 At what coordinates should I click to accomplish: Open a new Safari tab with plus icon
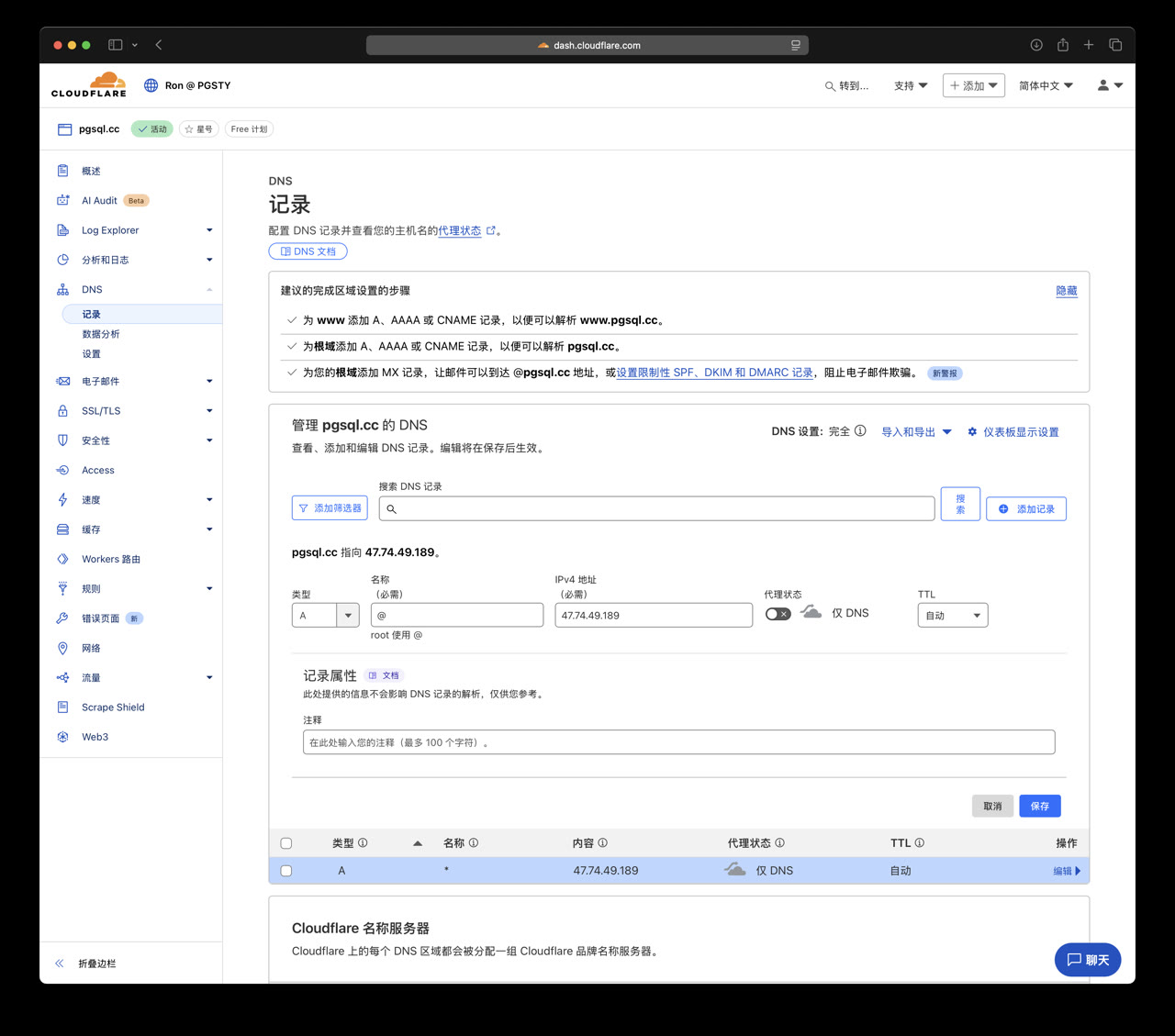1089,45
